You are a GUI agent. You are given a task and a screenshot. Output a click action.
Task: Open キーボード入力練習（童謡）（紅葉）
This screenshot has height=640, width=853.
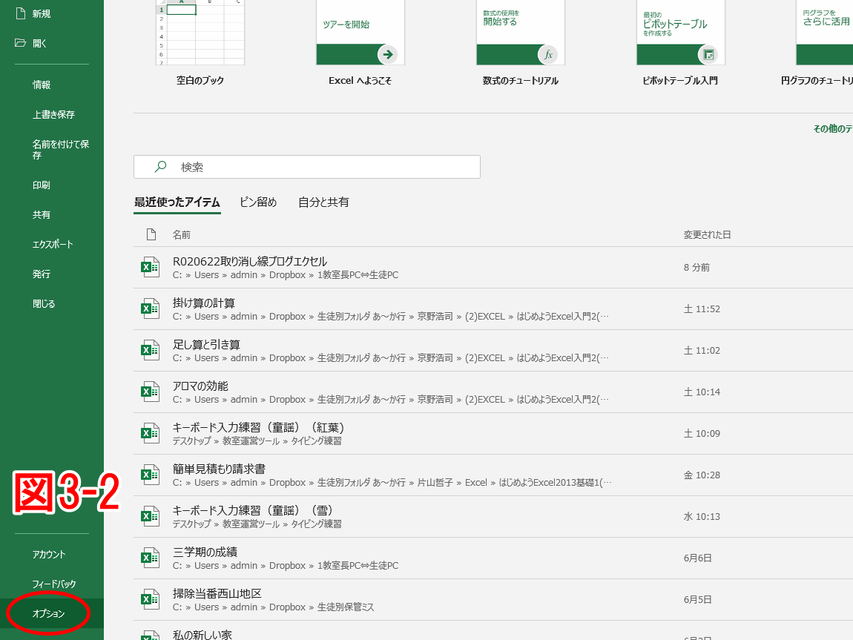(493, 433)
